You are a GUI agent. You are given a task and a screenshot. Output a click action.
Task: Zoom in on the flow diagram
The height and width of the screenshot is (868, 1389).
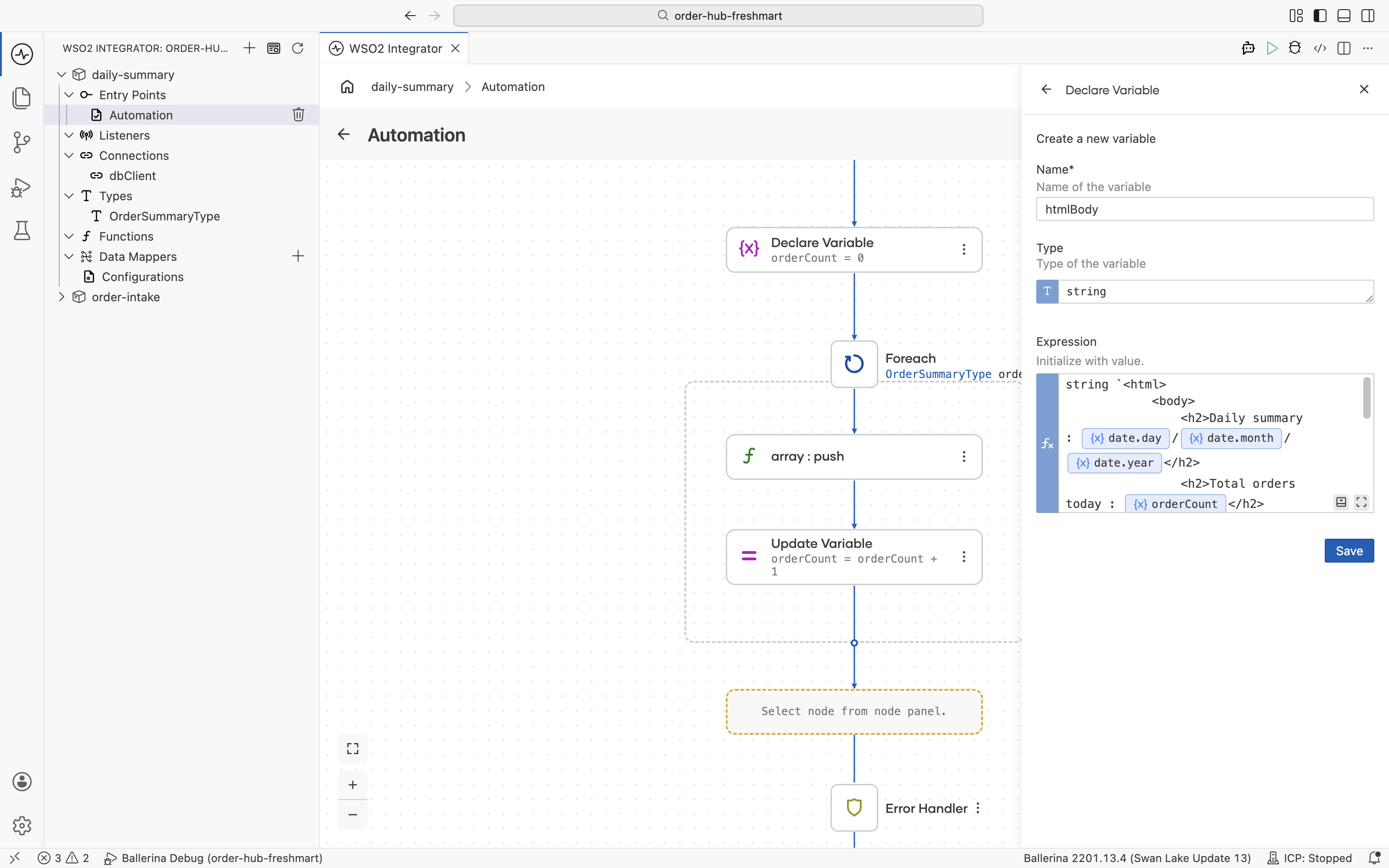352,785
